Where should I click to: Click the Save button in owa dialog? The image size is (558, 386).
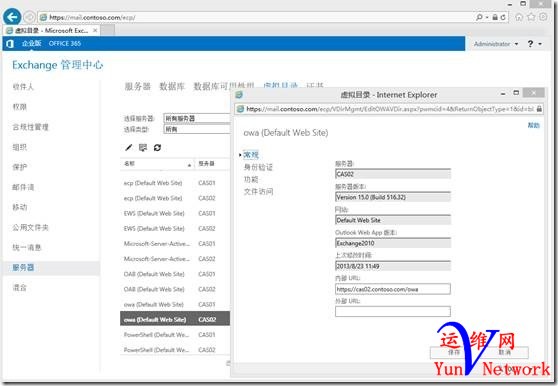(454, 352)
